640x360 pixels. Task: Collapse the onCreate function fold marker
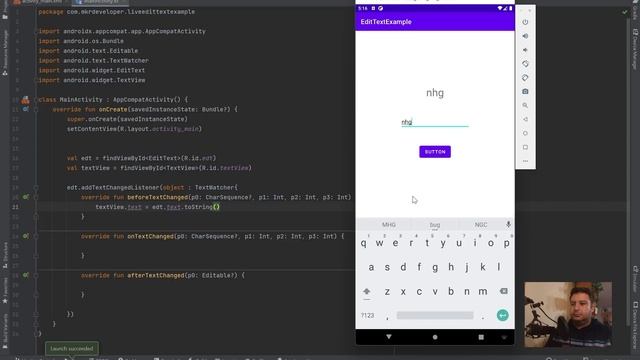pyautogui.click(x=36, y=109)
